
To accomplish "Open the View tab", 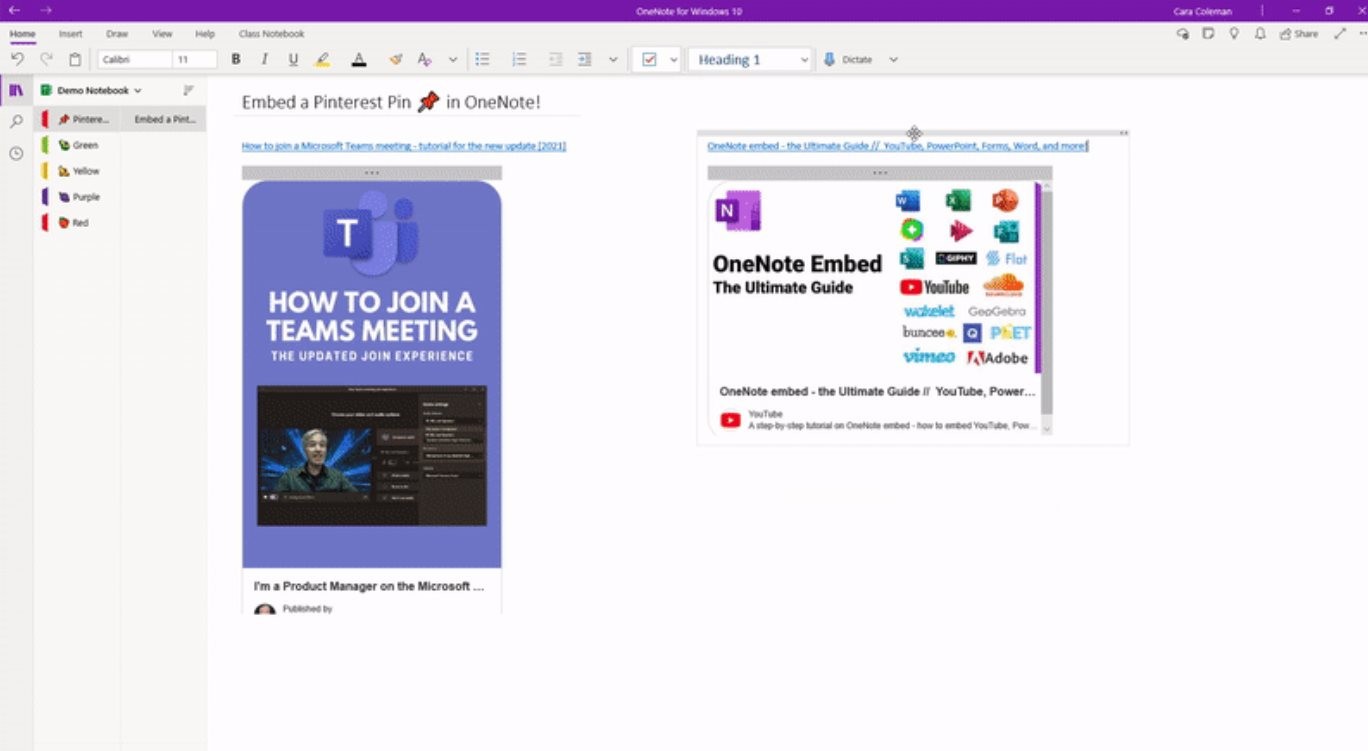I will 162,34.
